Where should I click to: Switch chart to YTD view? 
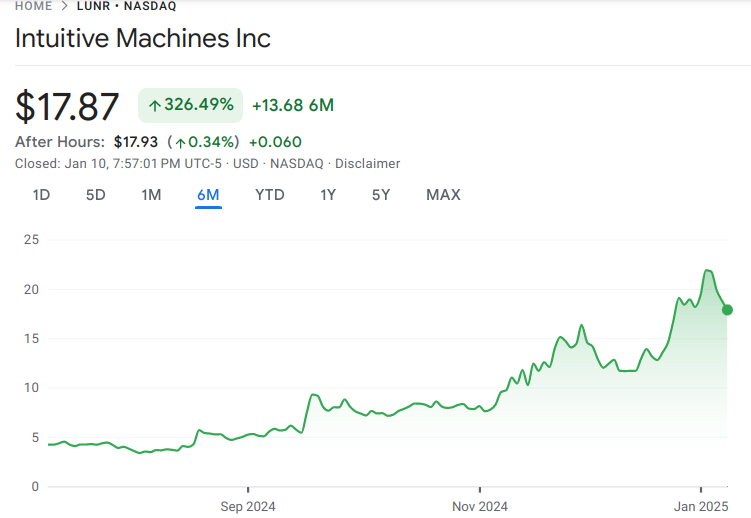[x=270, y=195]
